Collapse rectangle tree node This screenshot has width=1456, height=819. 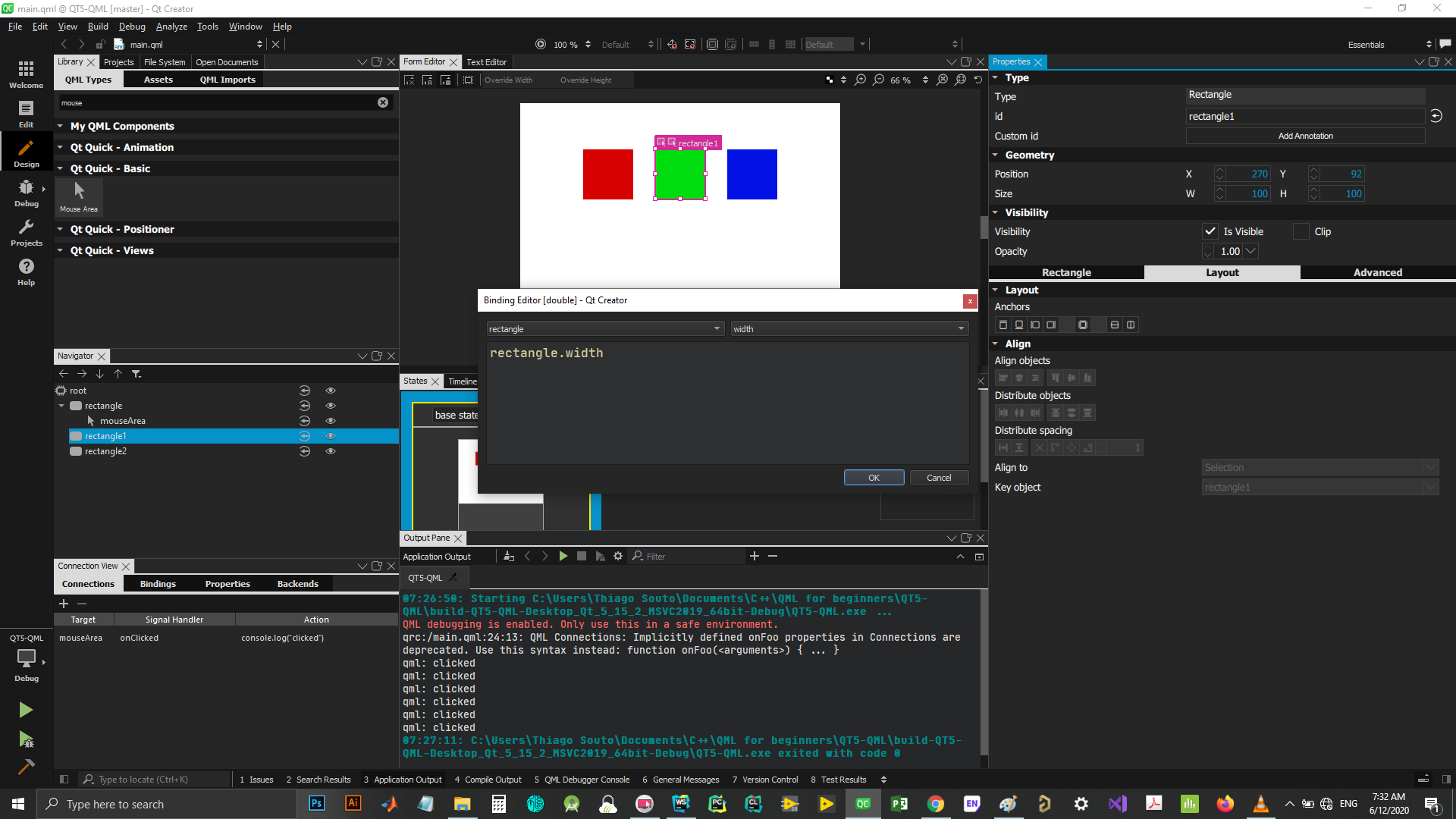click(x=61, y=406)
